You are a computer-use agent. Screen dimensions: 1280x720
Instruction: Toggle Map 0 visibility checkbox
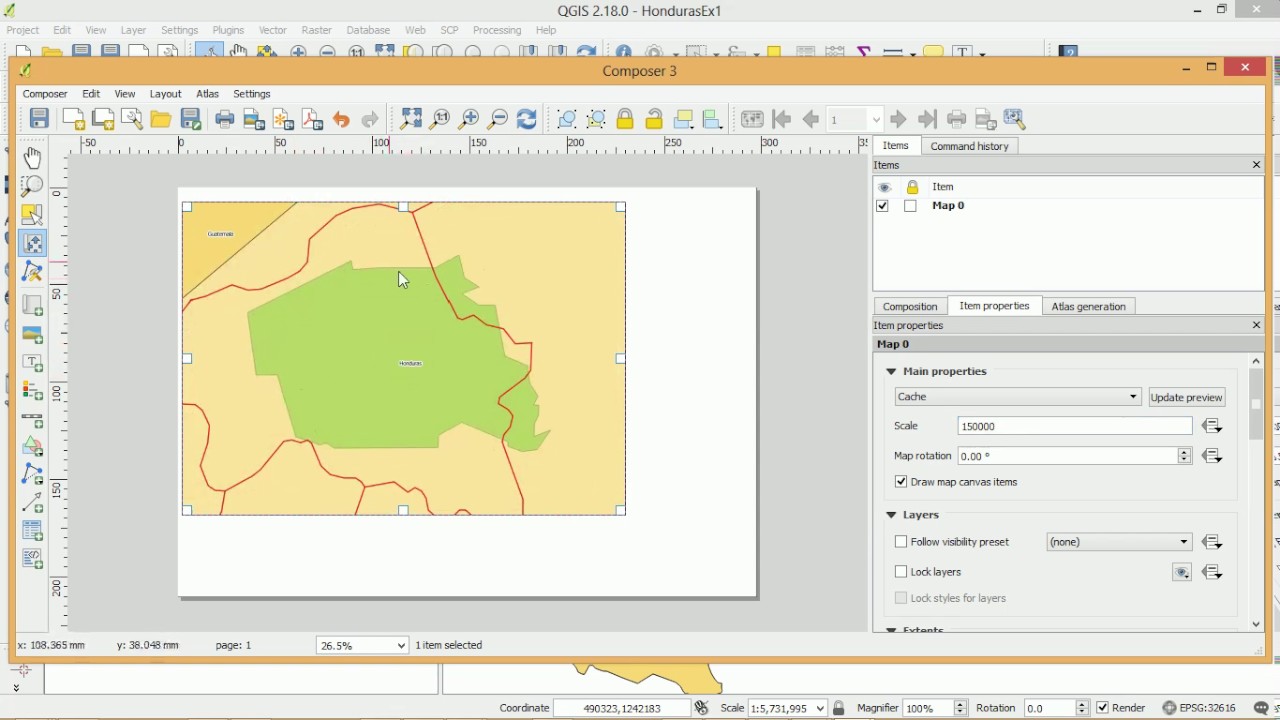(x=882, y=206)
